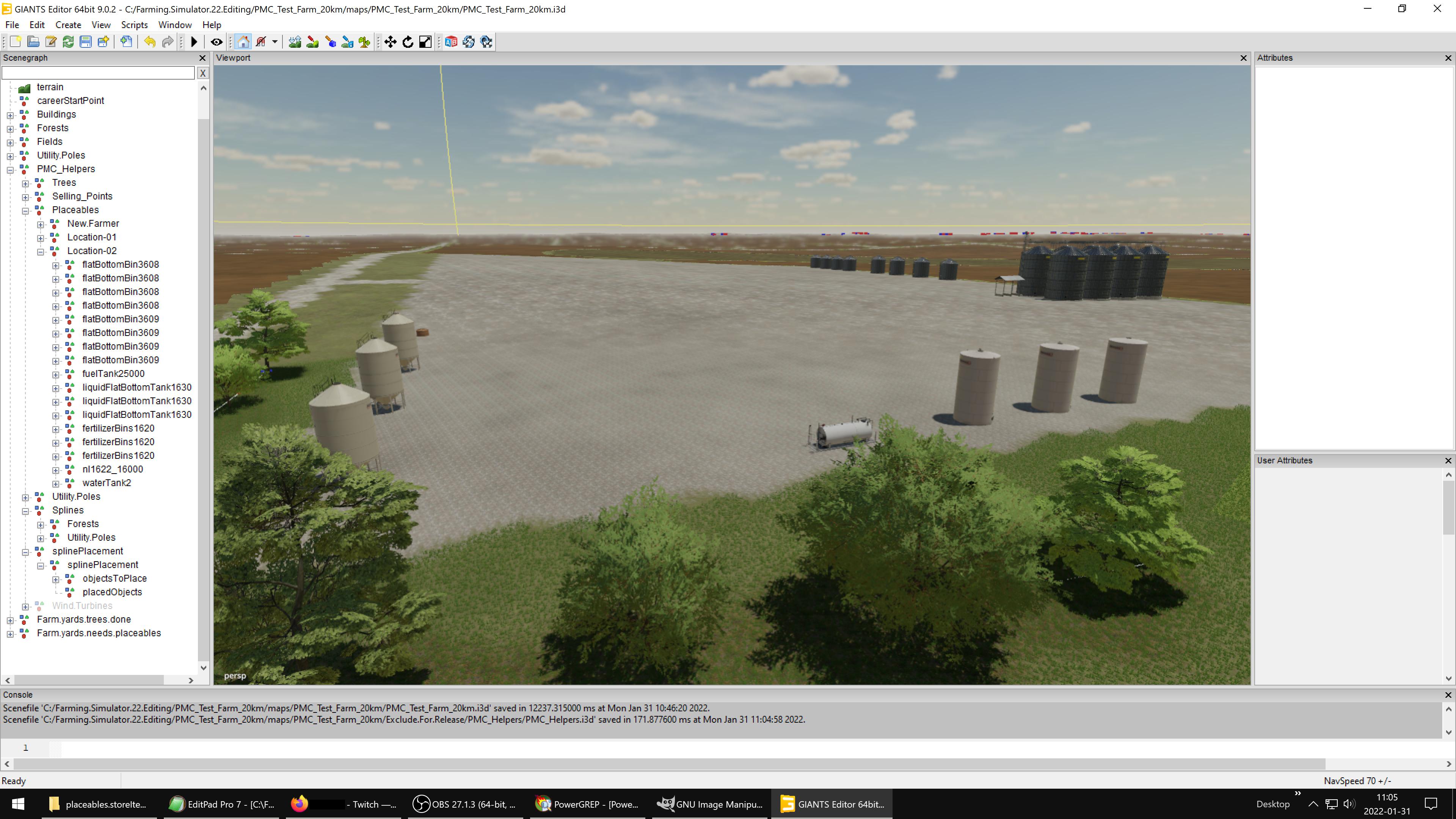The width and height of the screenshot is (1456, 819).
Task: Select the terrain node in scenegraph
Action: point(50,87)
